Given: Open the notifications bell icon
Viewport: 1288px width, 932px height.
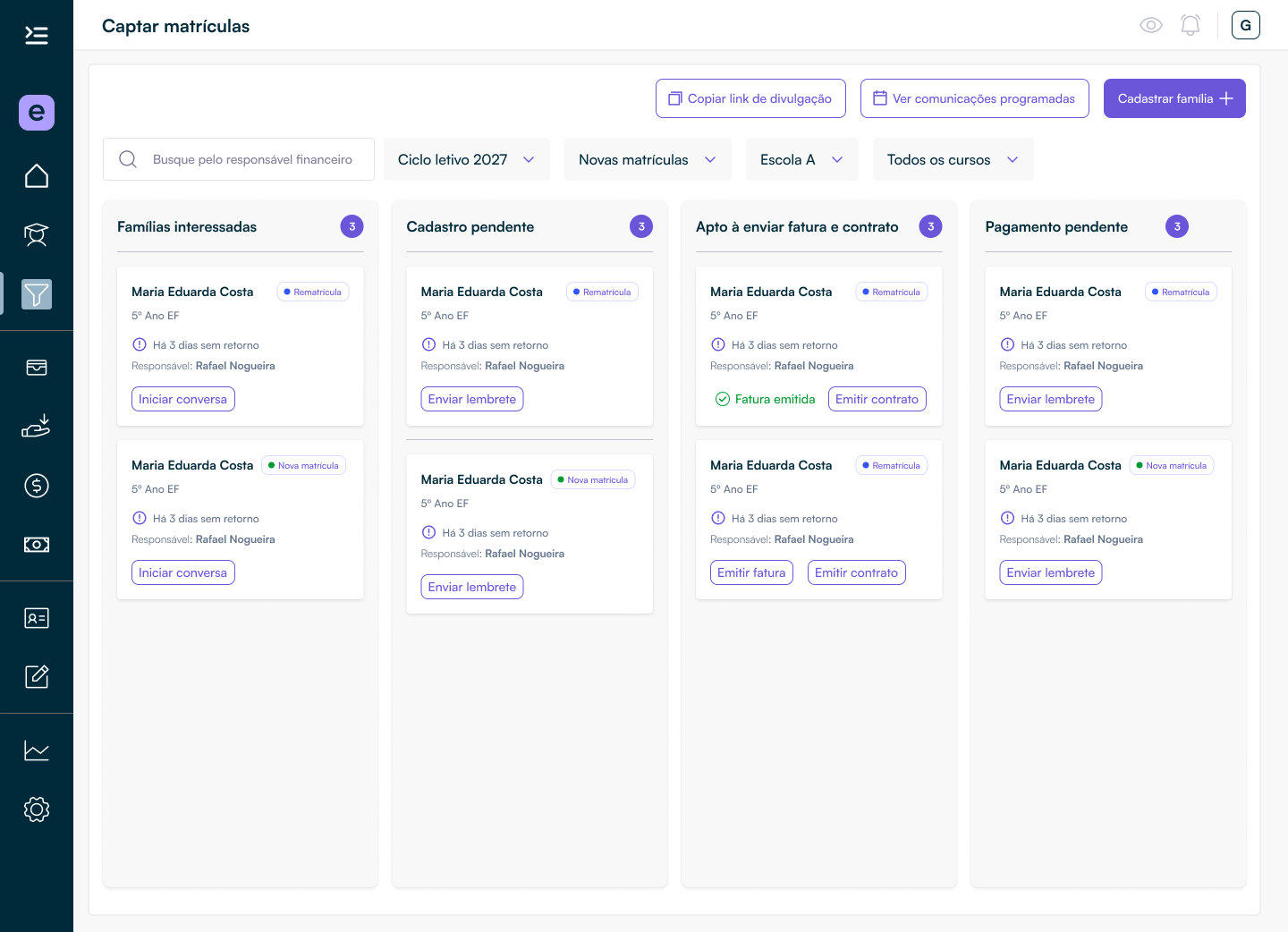Looking at the screenshot, I should 1191,25.
